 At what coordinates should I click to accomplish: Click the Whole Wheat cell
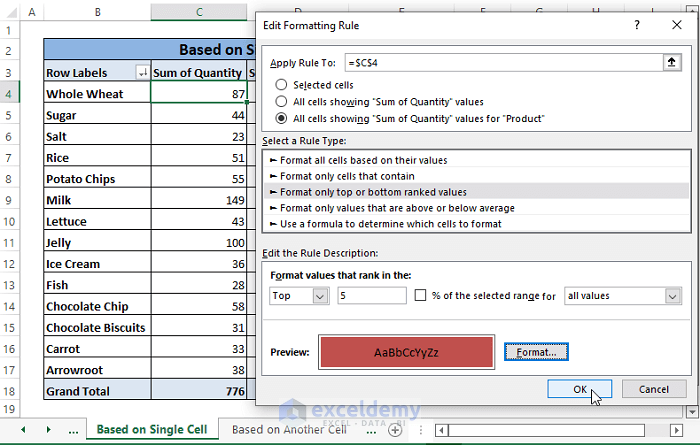click(x=97, y=94)
